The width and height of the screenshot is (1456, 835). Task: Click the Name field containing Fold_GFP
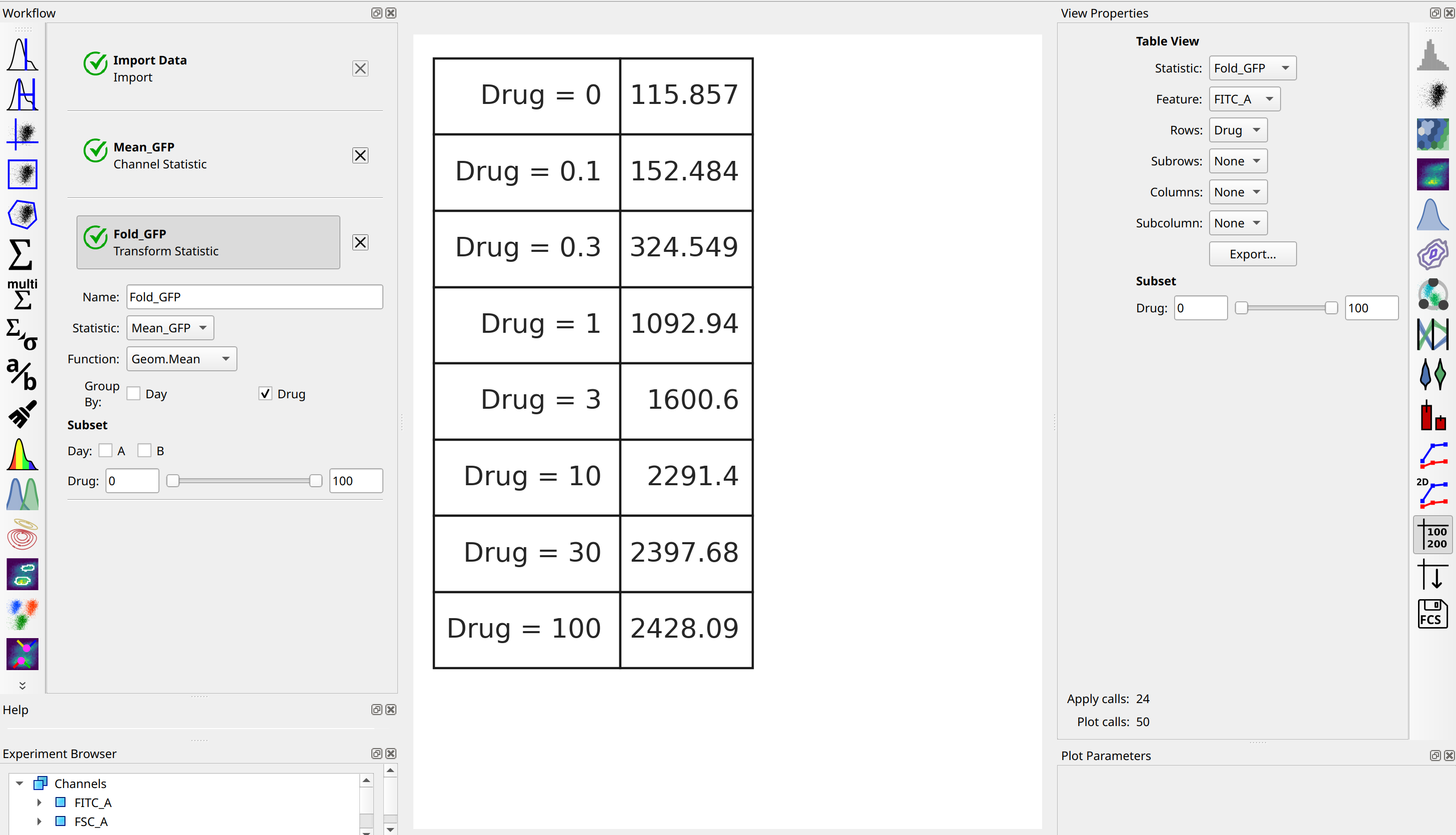[254, 297]
